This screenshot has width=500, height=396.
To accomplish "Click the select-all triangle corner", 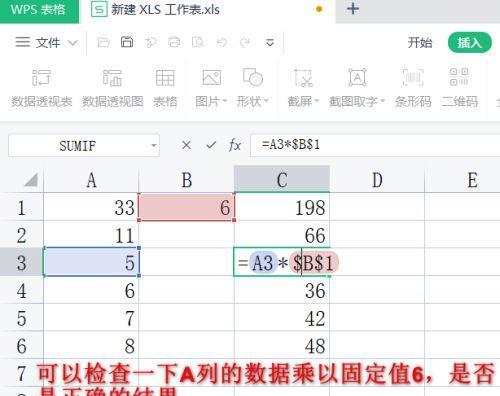I will click(30, 180).
